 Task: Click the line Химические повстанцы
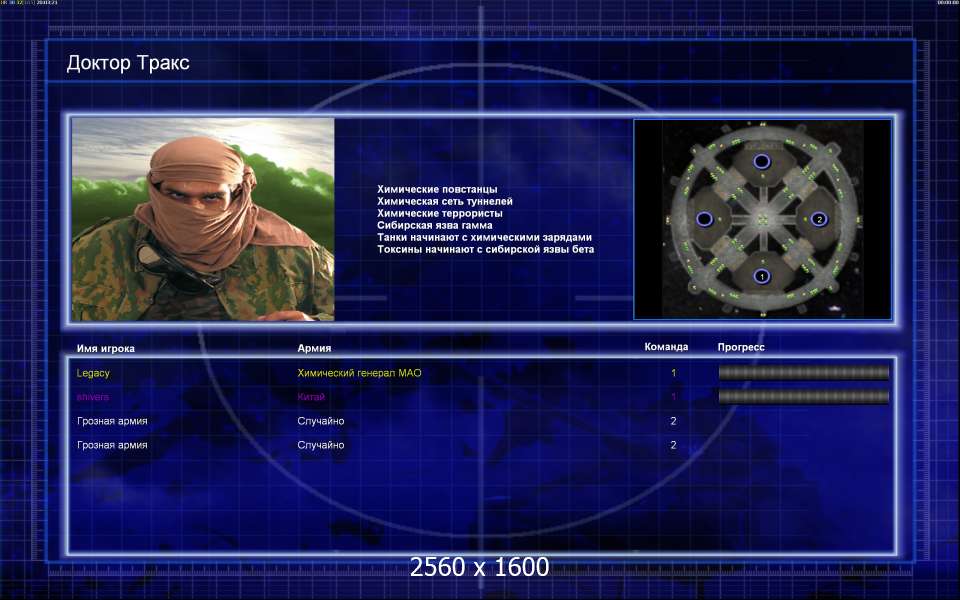(x=437, y=189)
